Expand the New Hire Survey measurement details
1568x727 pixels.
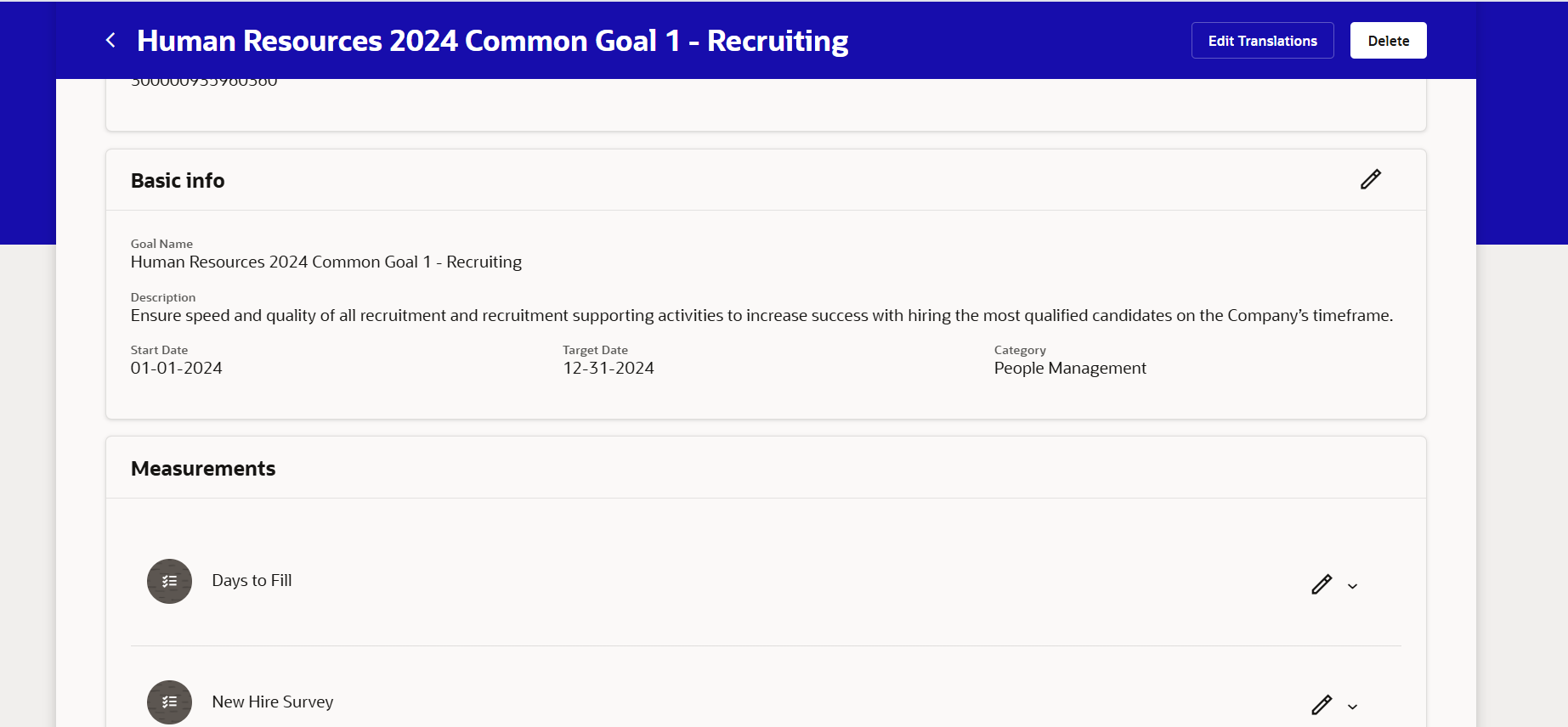(x=1353, y=707)
